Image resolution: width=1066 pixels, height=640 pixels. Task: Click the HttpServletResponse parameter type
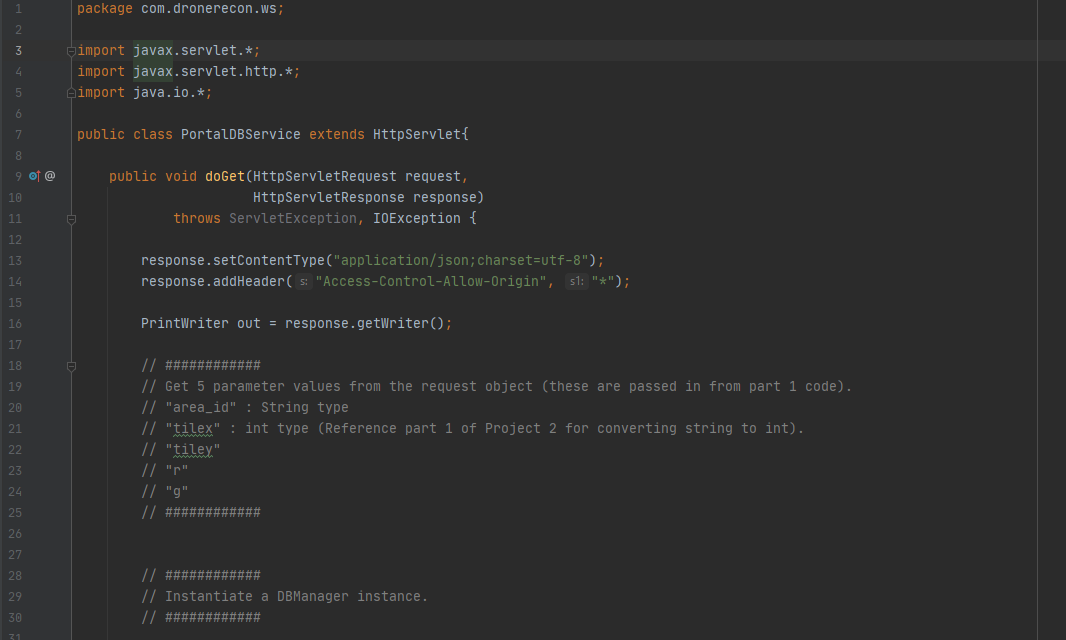coord(329,198)
